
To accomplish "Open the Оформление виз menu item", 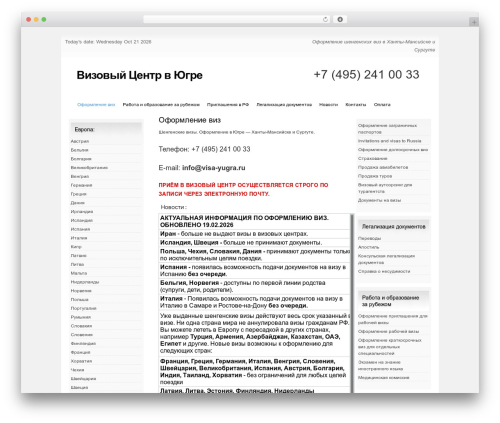I will tap(96, 105).
